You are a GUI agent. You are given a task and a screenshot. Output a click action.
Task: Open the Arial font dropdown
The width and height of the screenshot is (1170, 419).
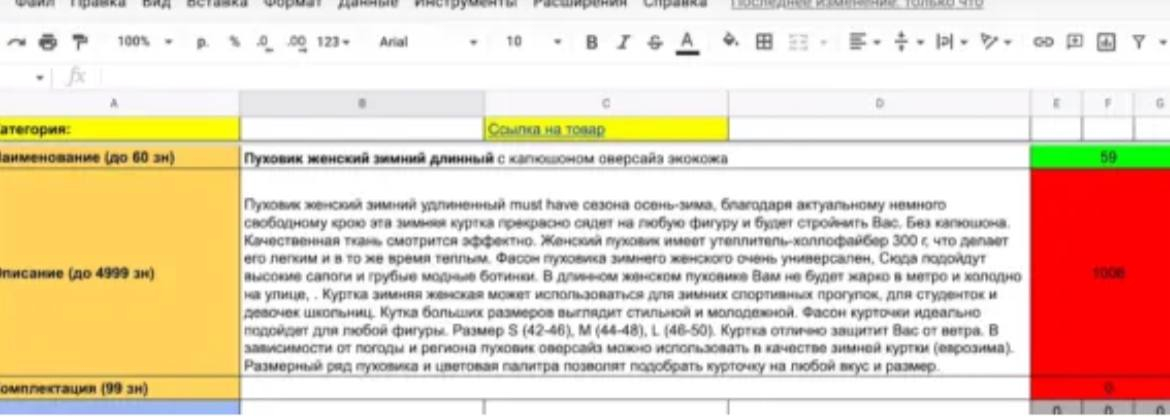(428, 42)
